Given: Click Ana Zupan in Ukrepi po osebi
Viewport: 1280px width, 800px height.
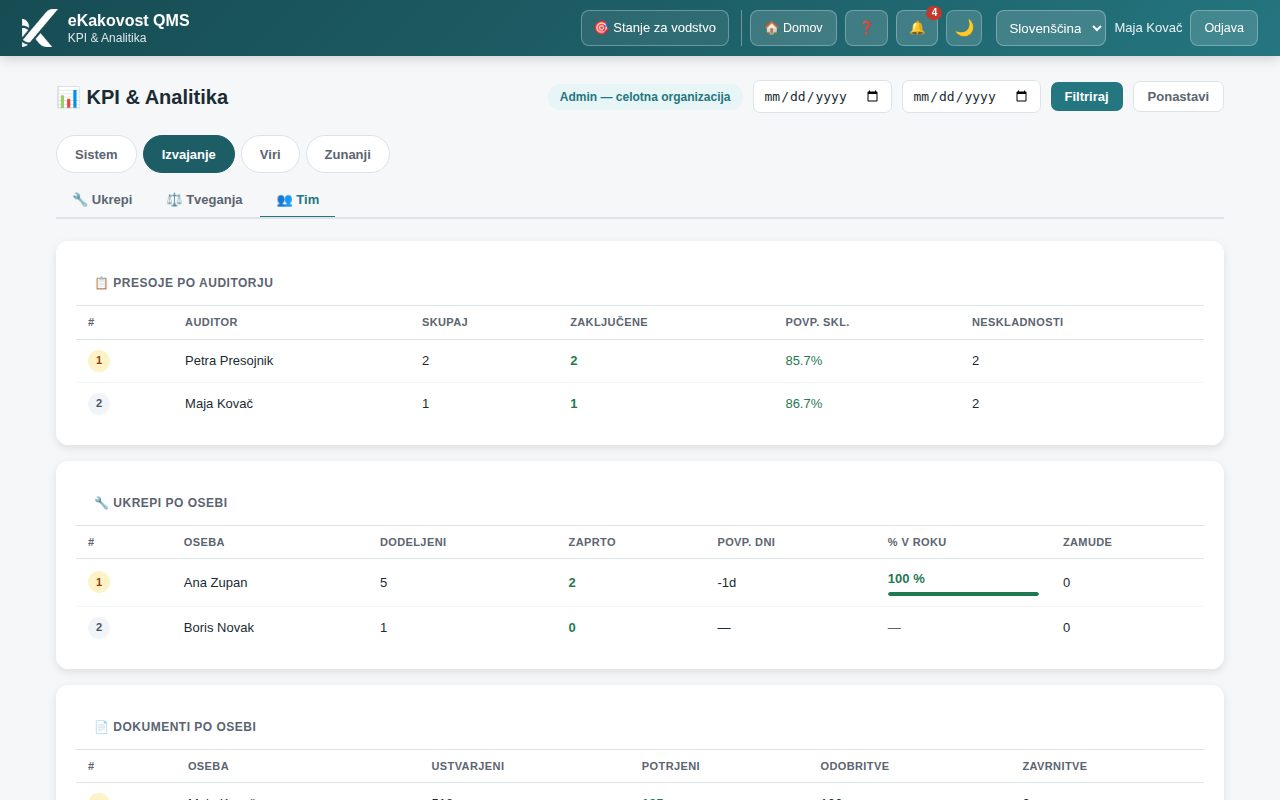Looking at the screenshot, I should (x=216, y=582).
